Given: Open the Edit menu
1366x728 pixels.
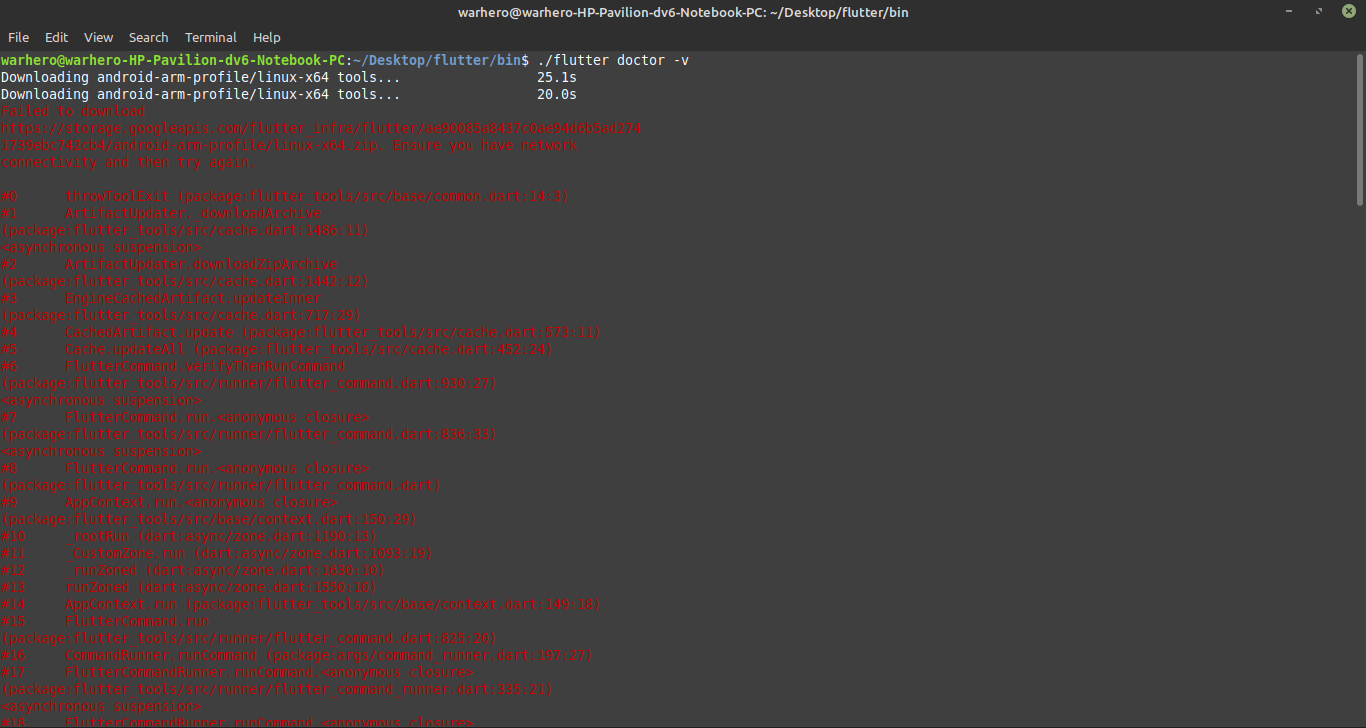Looking at the screenshot, I should pos(56,37).
